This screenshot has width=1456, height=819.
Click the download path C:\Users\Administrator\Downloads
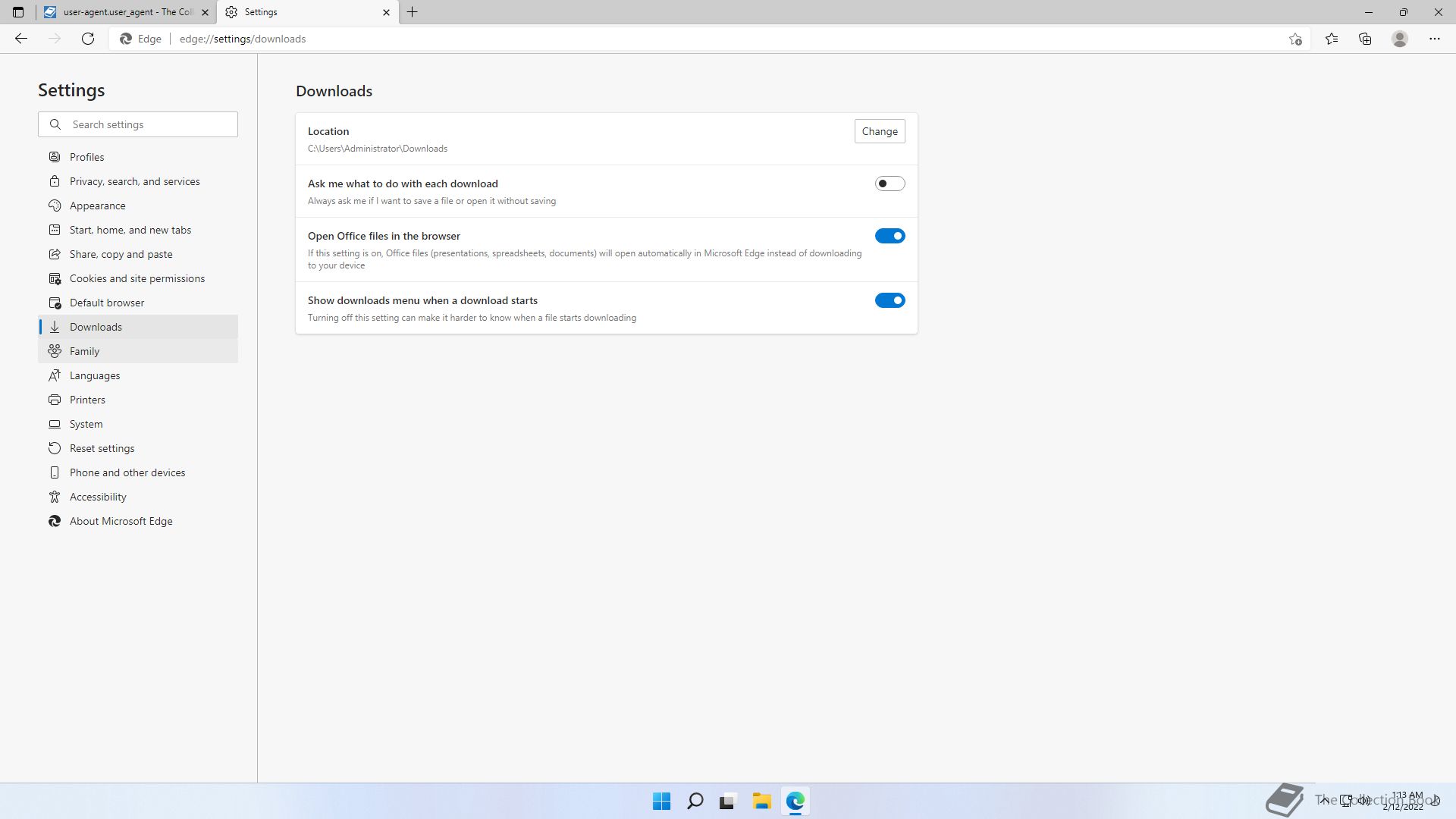point(378,149)
